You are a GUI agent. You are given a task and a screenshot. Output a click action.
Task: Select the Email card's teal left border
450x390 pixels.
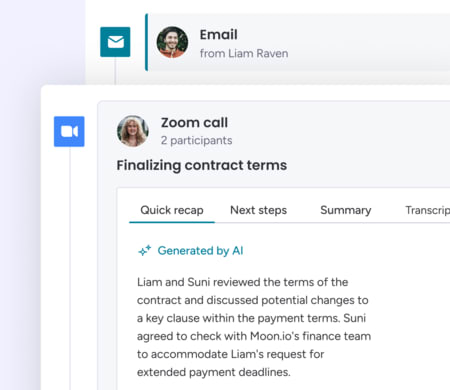pyautogui.click(x=146, y=42)
